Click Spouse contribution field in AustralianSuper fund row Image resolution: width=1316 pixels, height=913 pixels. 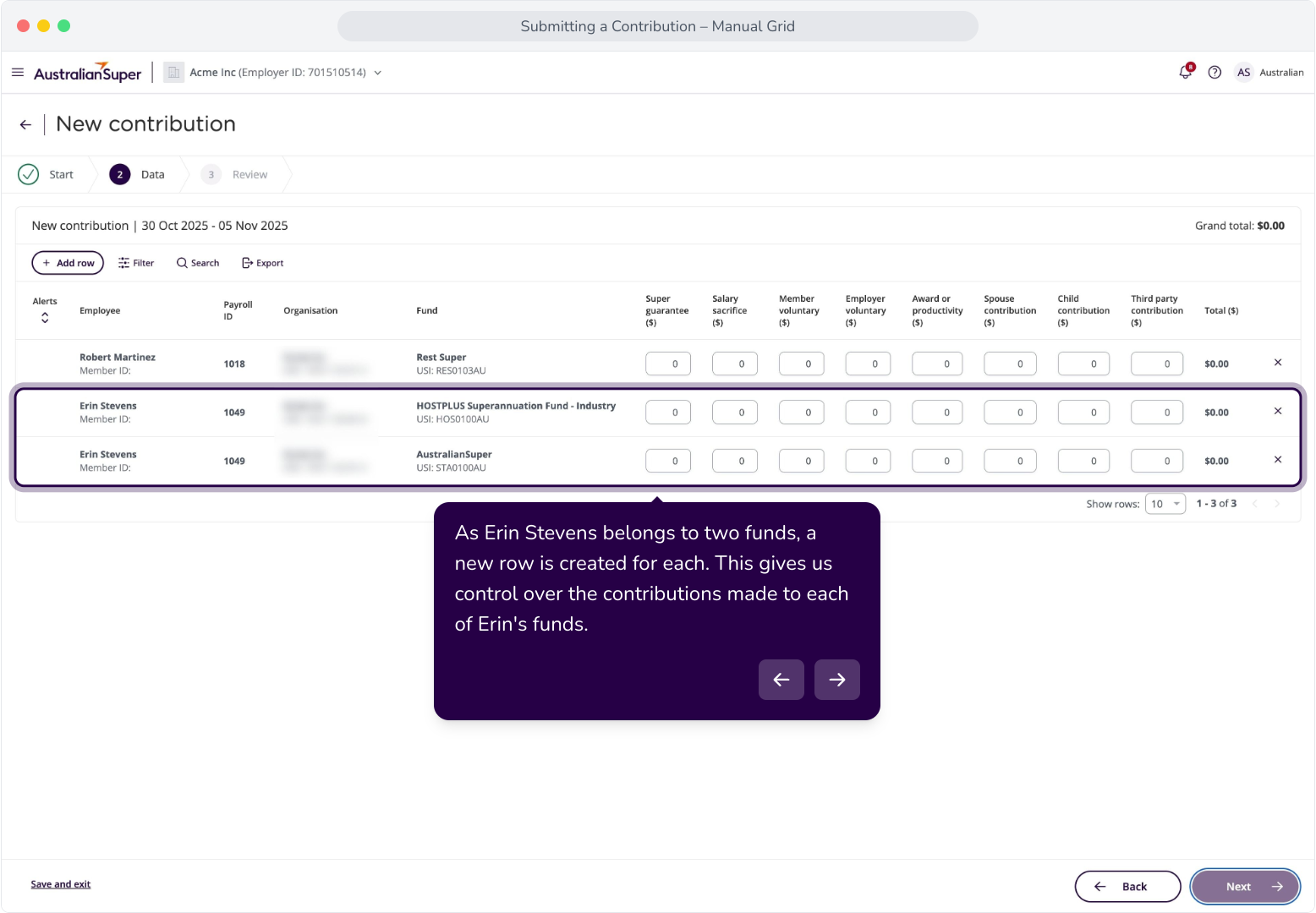tap(1011, 461)
